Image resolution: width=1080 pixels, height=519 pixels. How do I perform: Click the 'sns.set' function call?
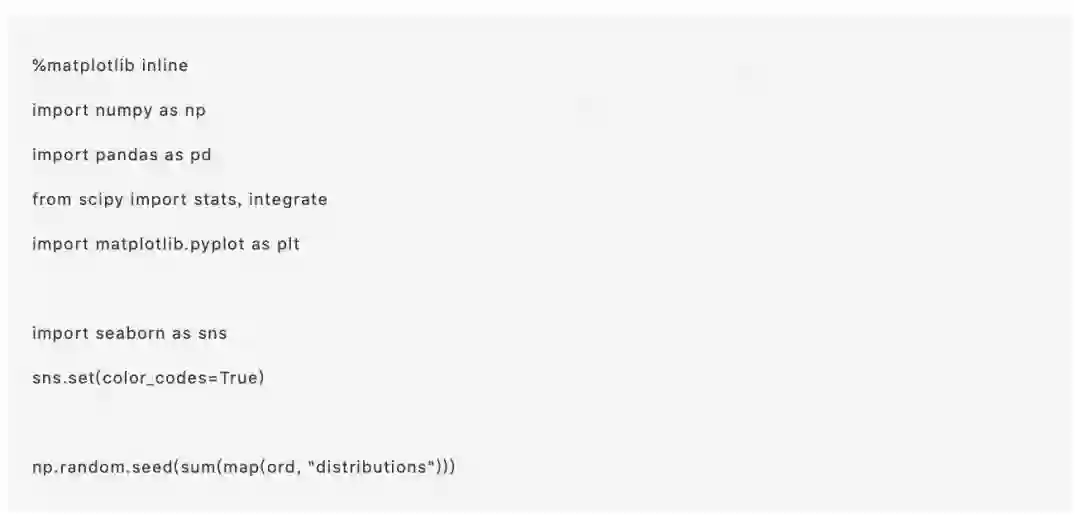[x=62, y=378]
